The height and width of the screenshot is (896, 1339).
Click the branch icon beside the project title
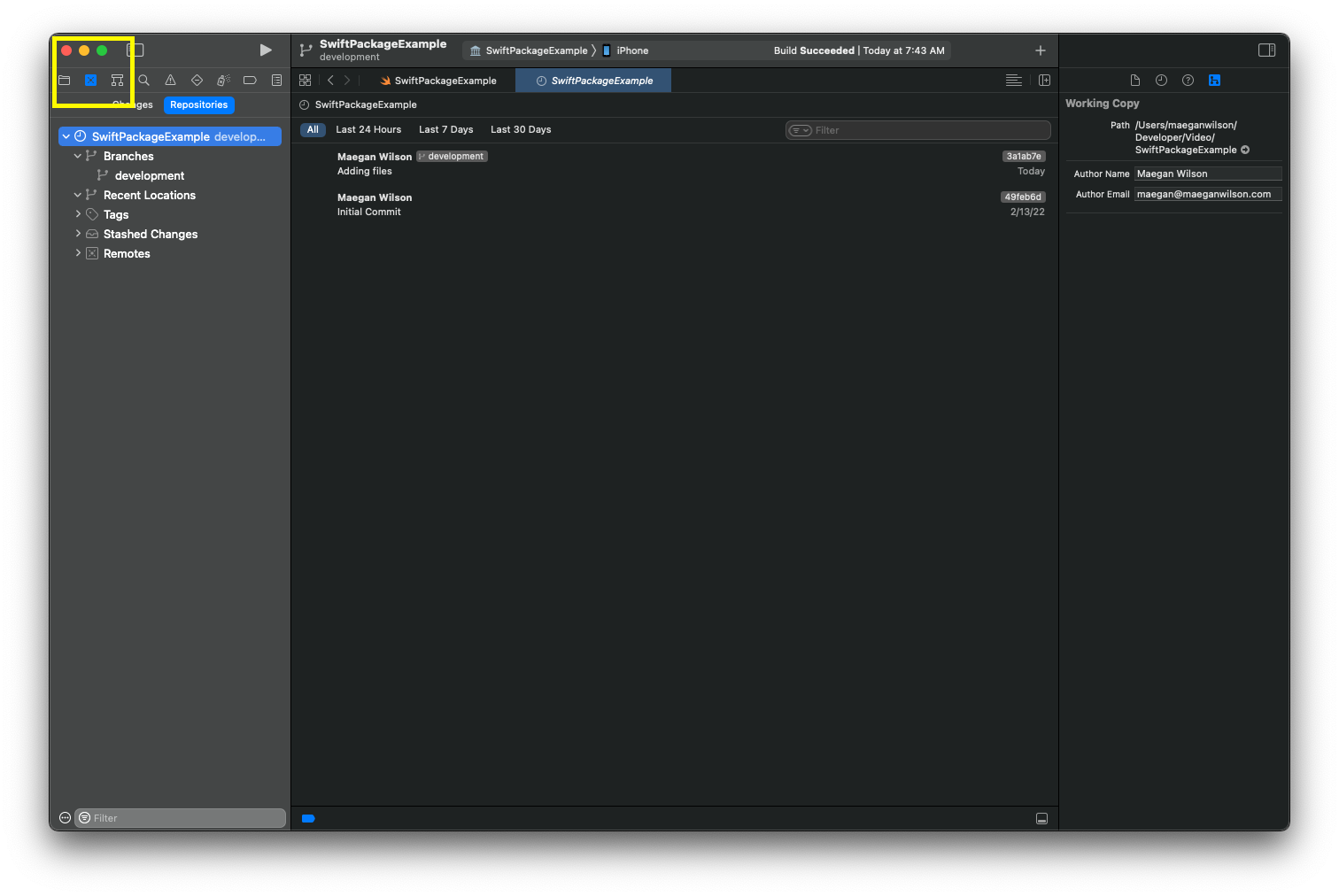click(x=306, y=50)
